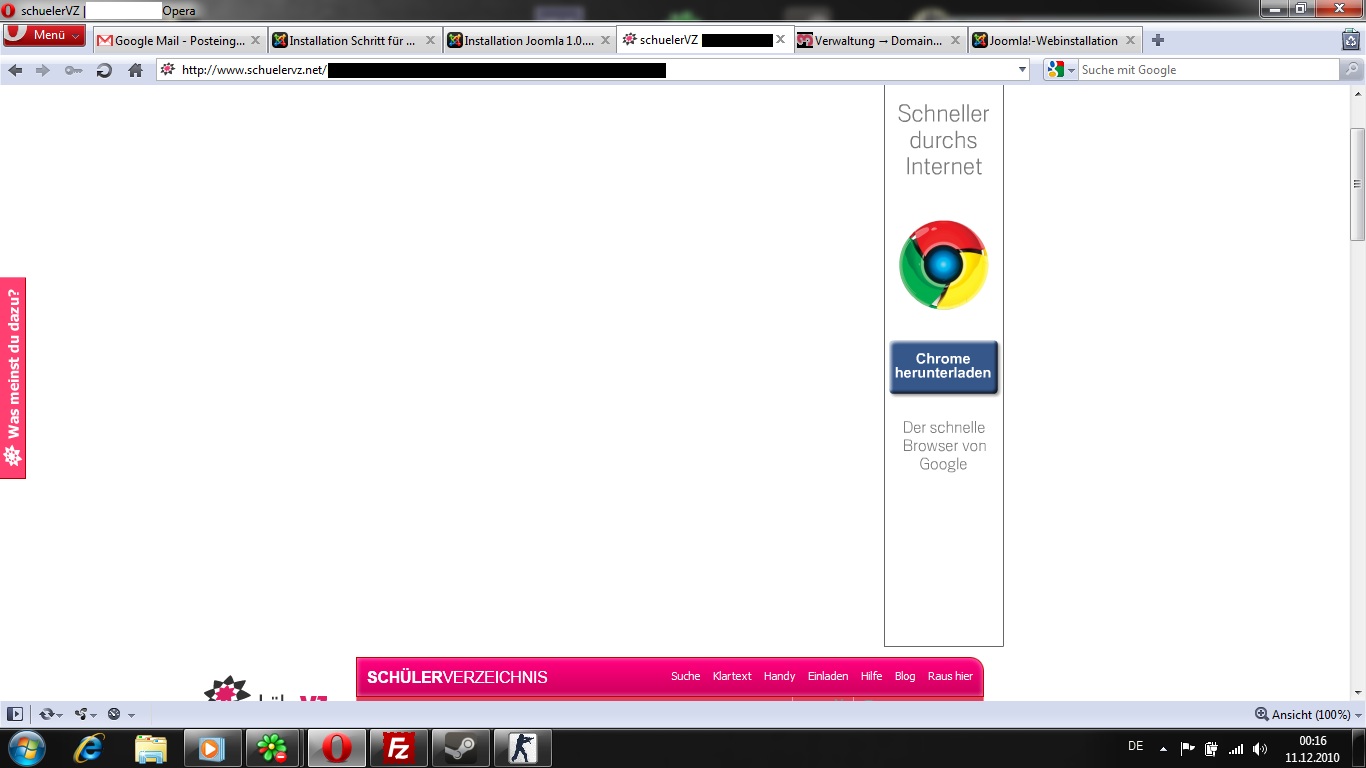1366x768 pixels.
Task: Open the Windows Start menu
Action: (x=26, y=748)
